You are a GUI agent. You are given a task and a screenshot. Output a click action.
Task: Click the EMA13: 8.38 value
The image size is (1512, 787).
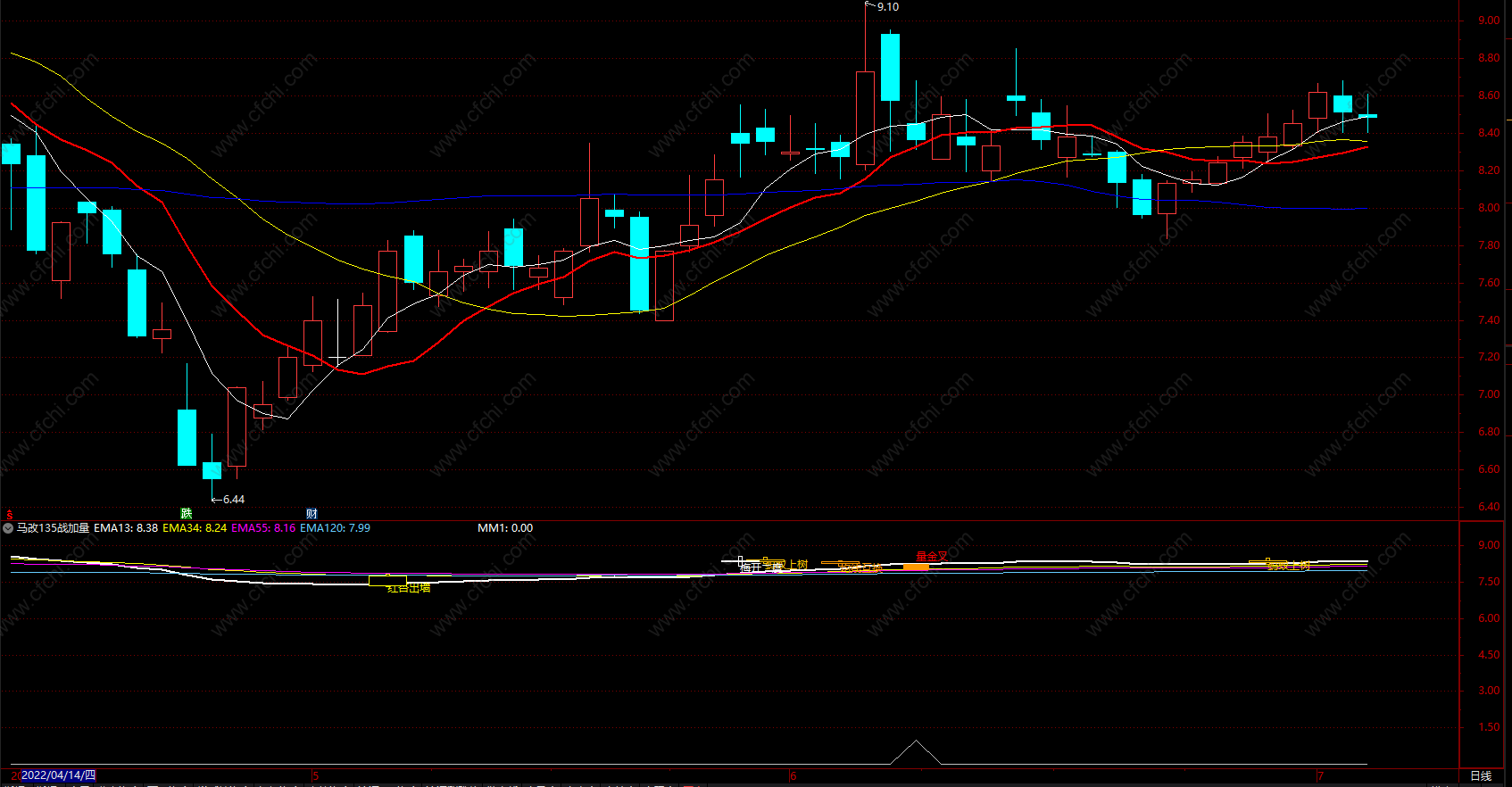coord(126,528)
